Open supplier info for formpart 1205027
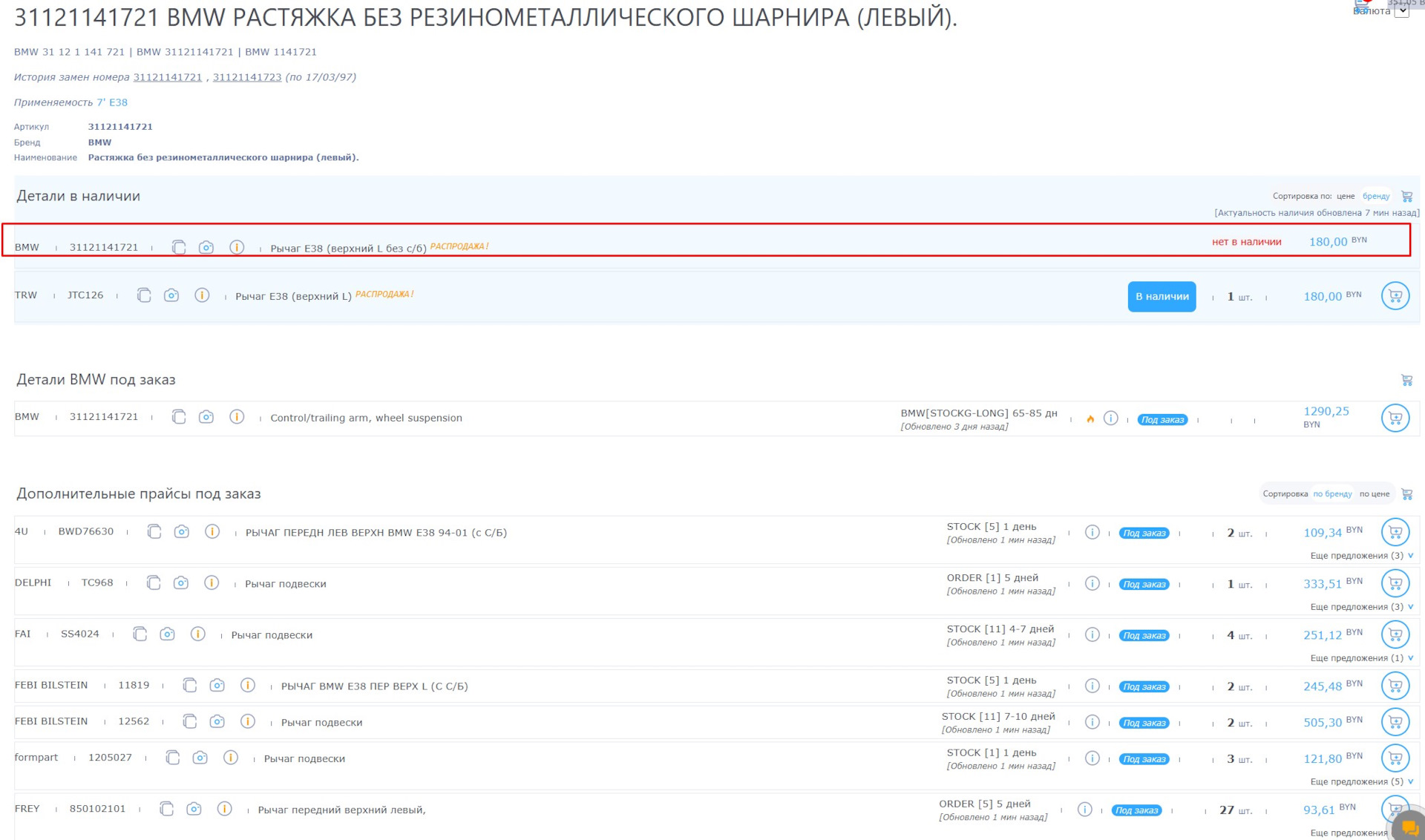The image size is (1425, 840). pos(1092,758)
